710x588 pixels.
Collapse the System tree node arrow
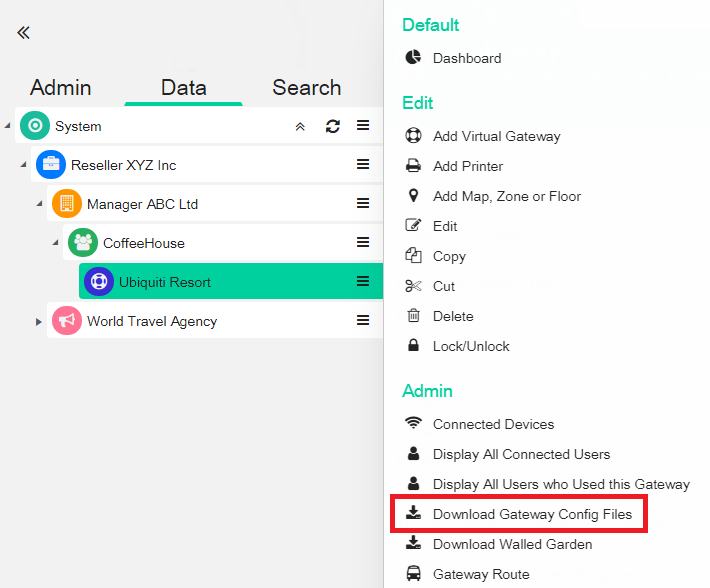(8, 126)
